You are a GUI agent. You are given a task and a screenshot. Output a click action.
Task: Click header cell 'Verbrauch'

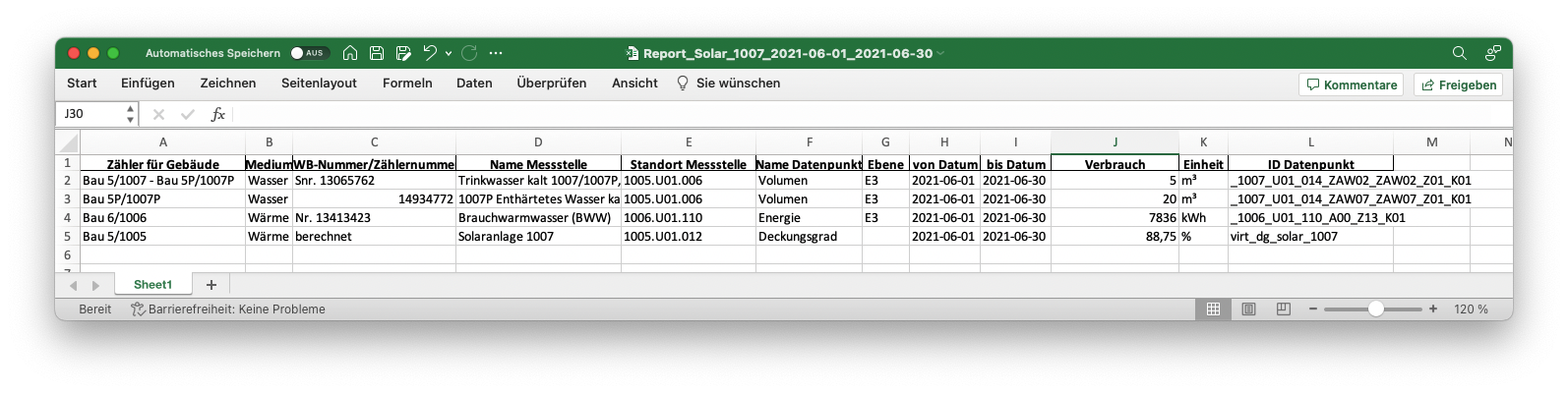(1115, 164)
